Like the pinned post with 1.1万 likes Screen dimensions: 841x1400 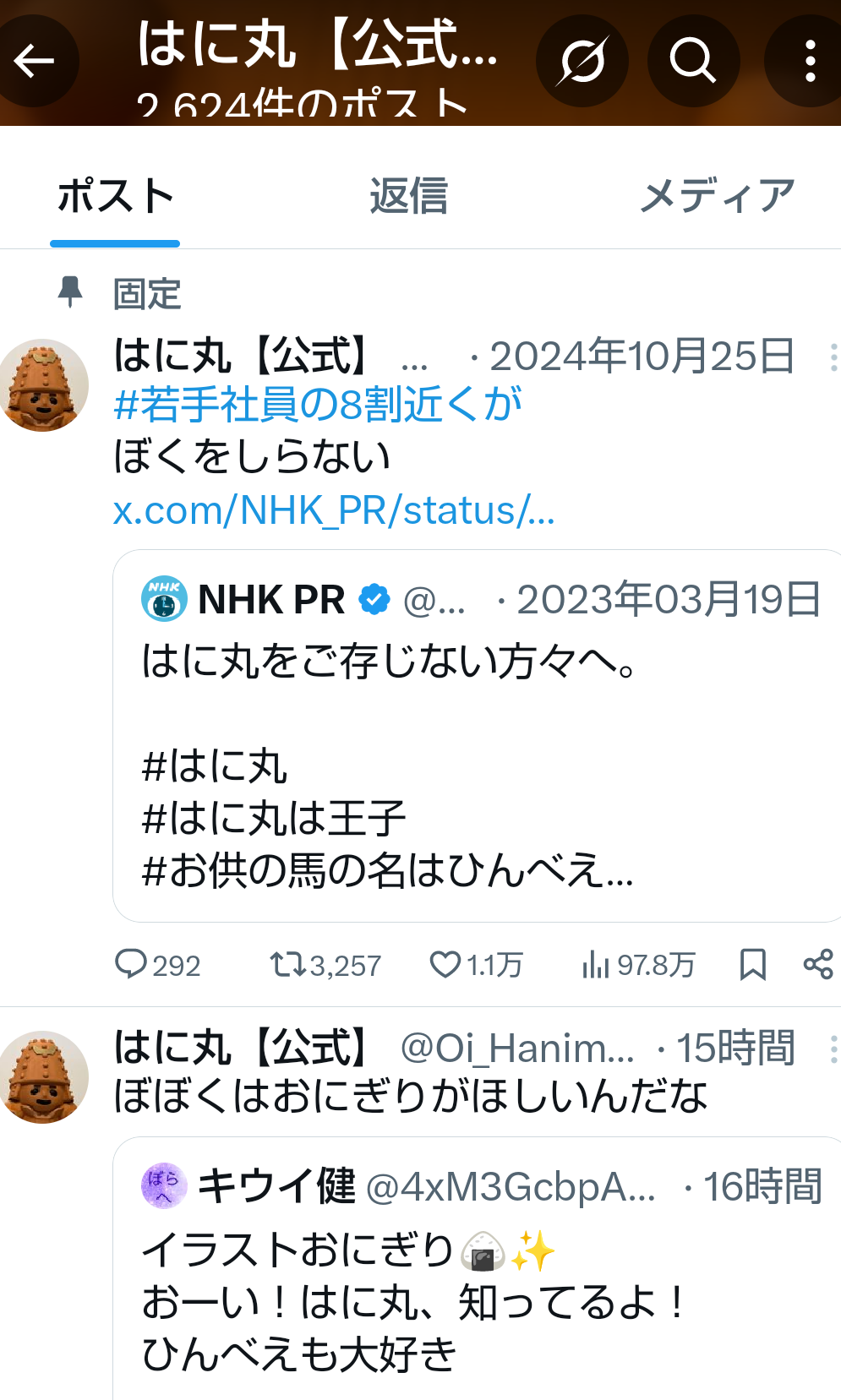[x=445, y=964]
